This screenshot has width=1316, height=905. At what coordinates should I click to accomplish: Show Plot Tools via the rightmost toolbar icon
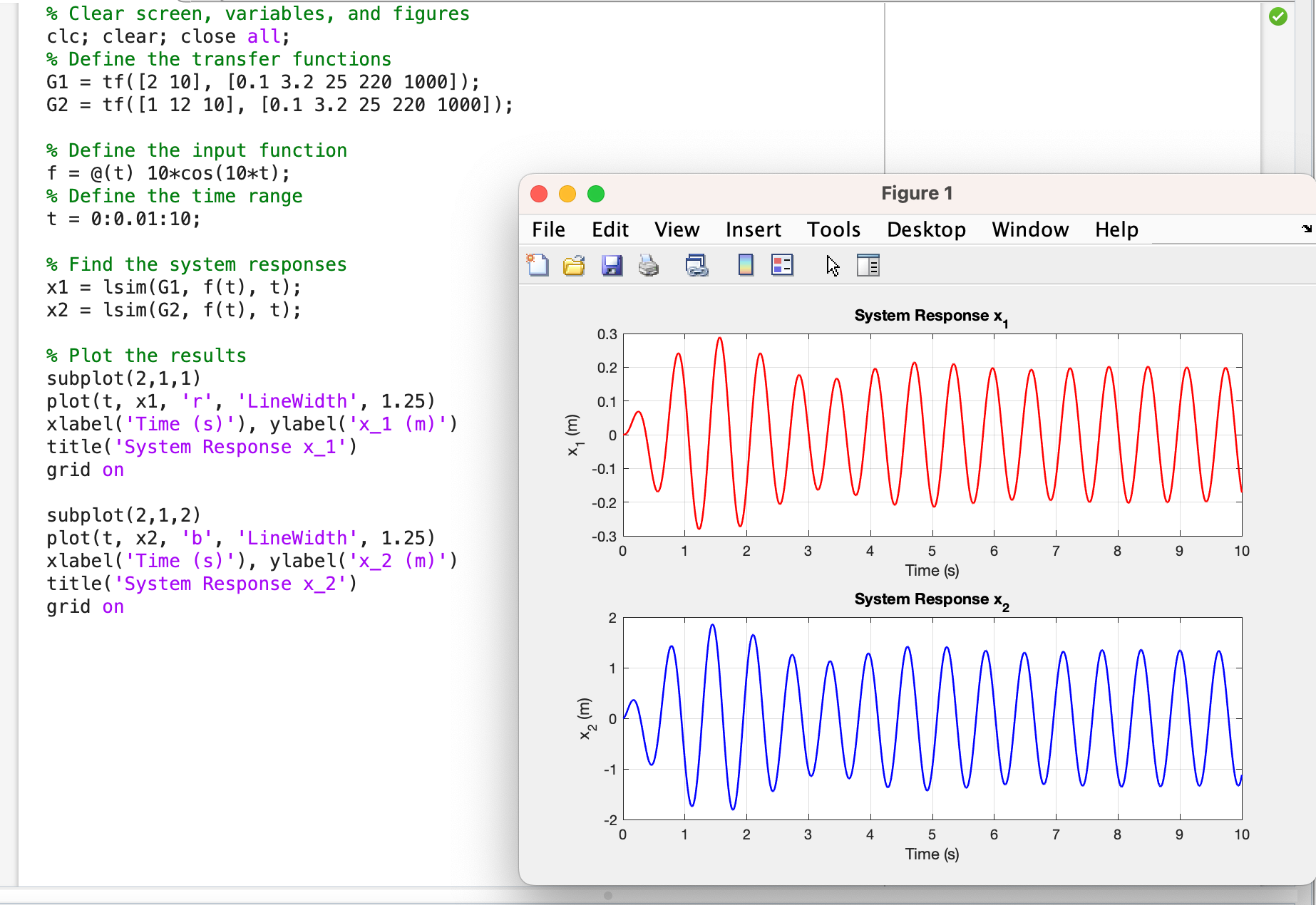tap(870, 265)
